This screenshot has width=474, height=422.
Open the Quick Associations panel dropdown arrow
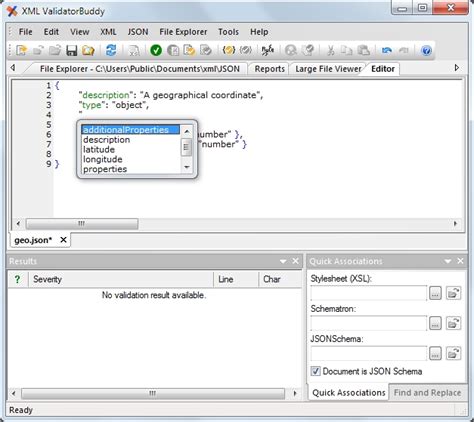(x=448, y=261)
